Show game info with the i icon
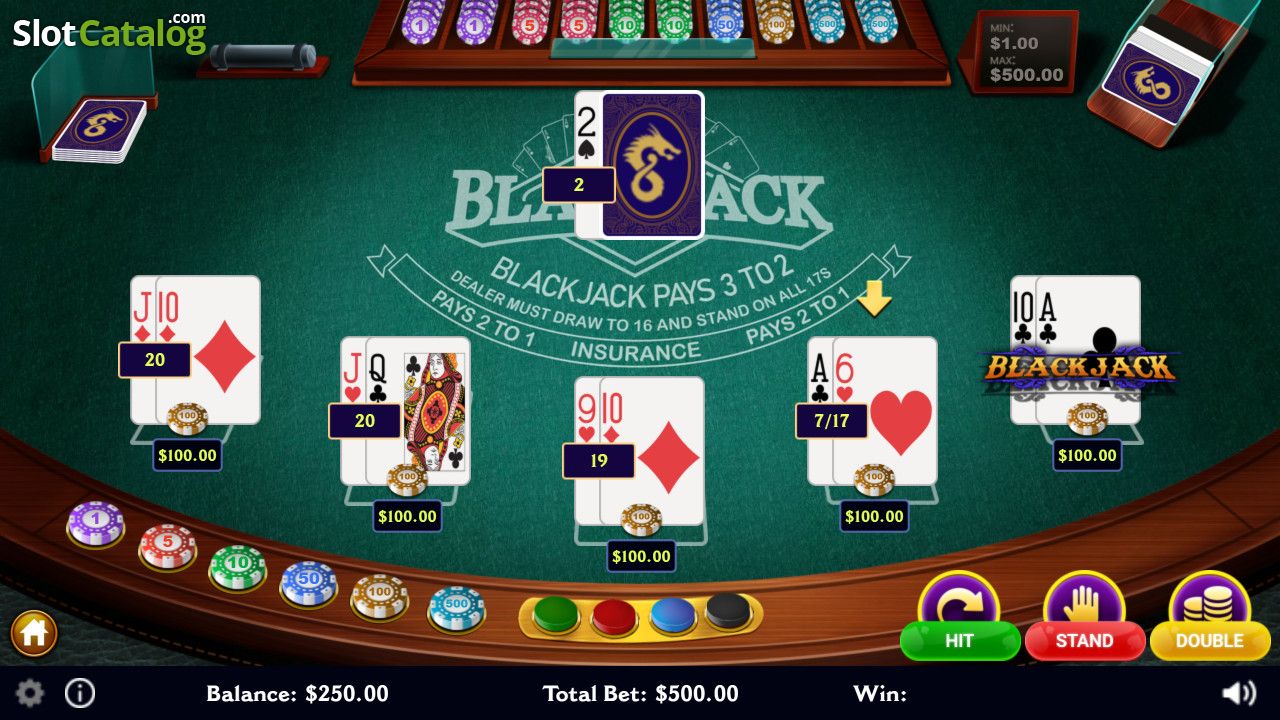The height and width of the screenshot is (720, 1280). point(80,693)
